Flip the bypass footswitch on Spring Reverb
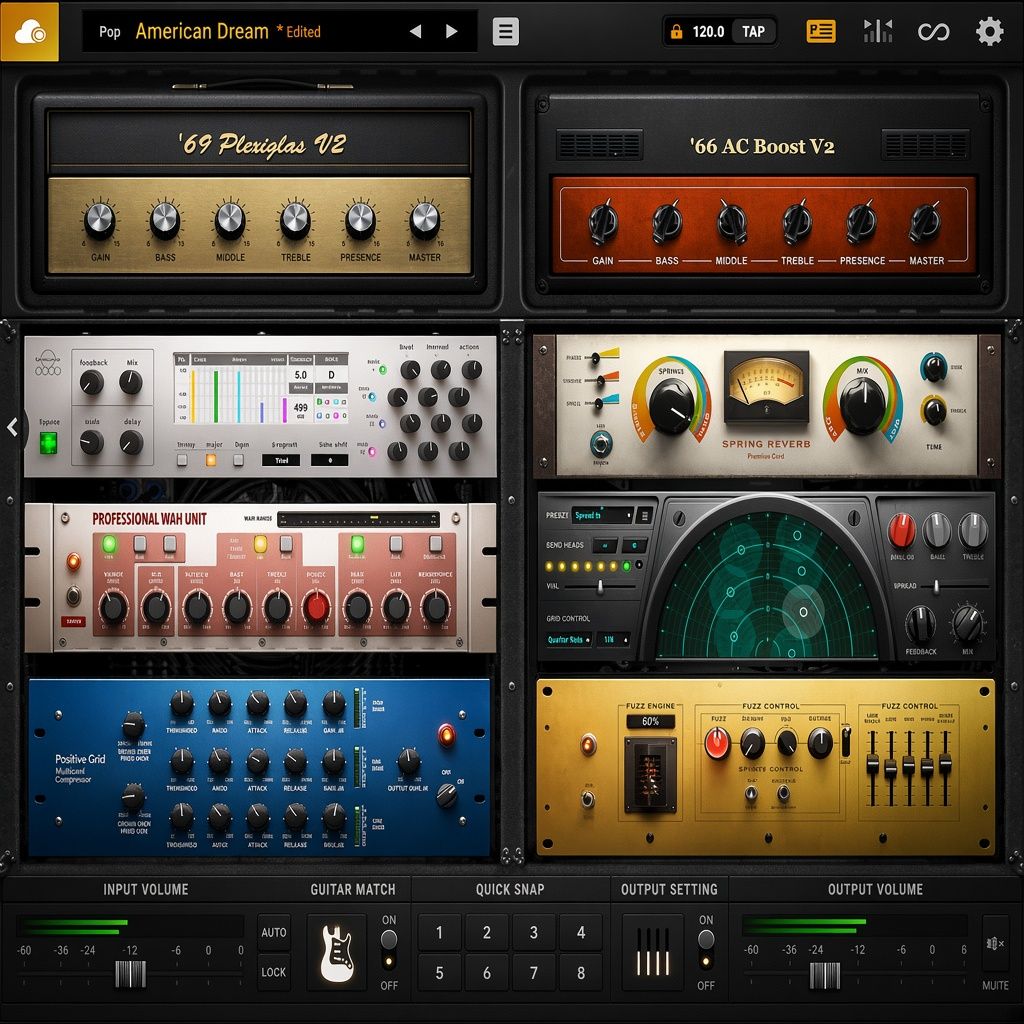Screen dimensions: 1024x1024 pos(601,444)
